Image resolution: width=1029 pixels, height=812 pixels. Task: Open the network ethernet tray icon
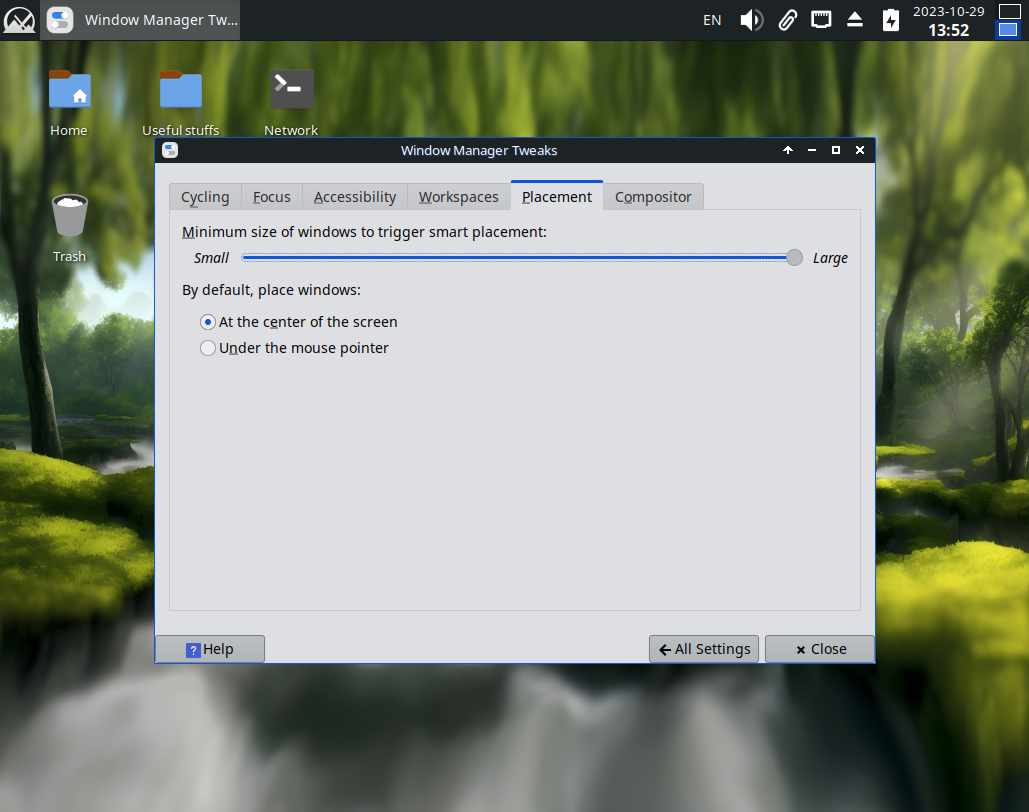[821, 20]
